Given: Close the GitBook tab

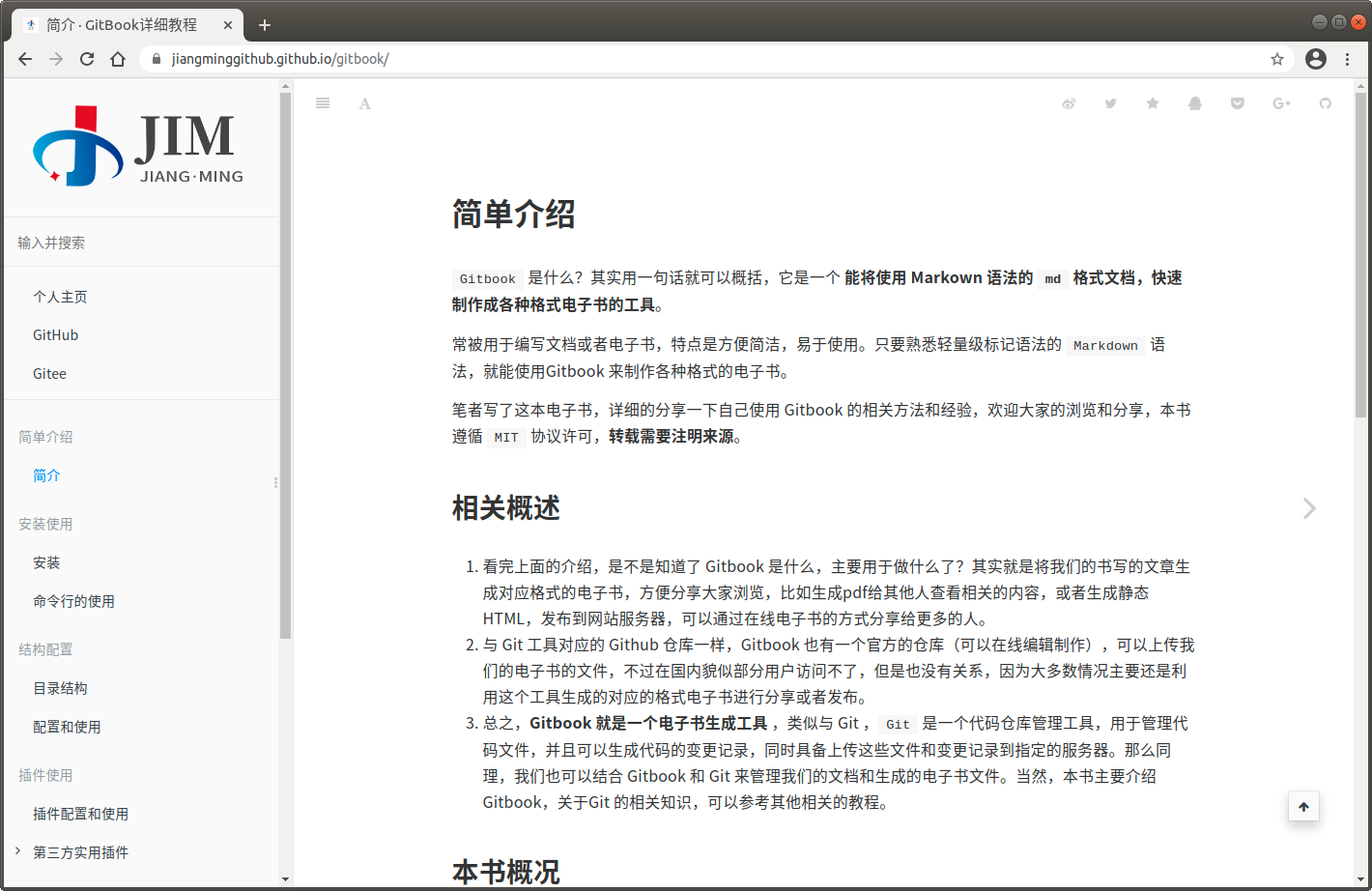Looking at the screenshot, I should tap(228, 25).
